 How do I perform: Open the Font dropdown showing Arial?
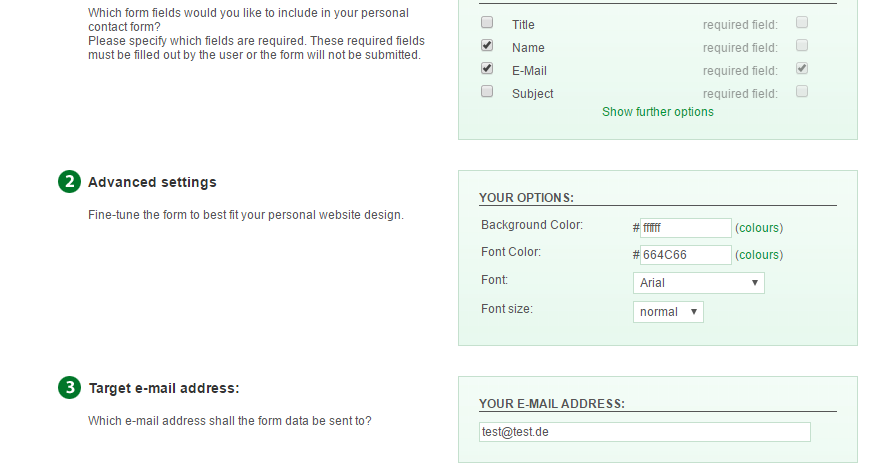(698, 283)
